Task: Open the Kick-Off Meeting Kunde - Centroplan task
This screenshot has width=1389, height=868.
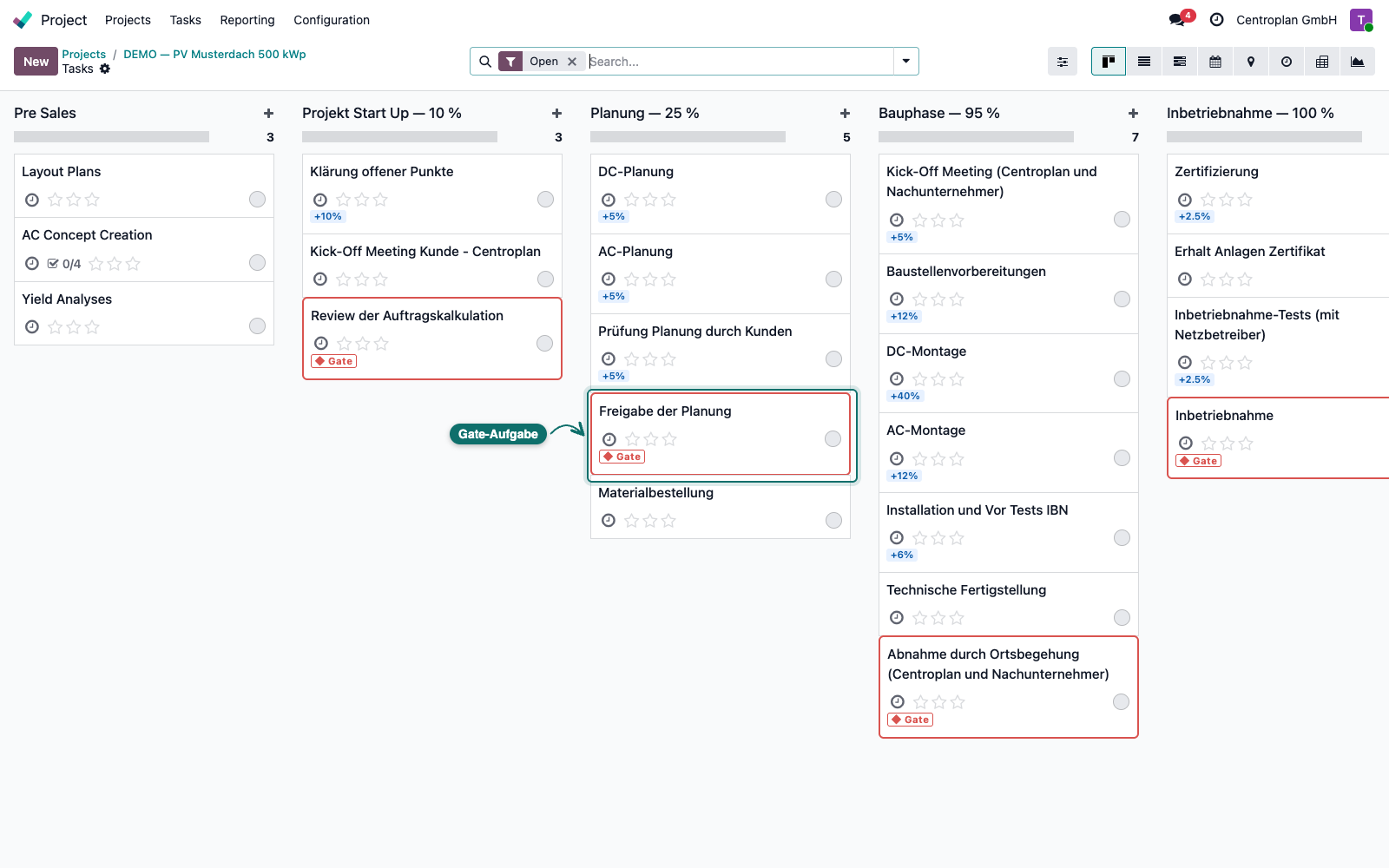Action: pyautogui.click(x=432, y=266)
